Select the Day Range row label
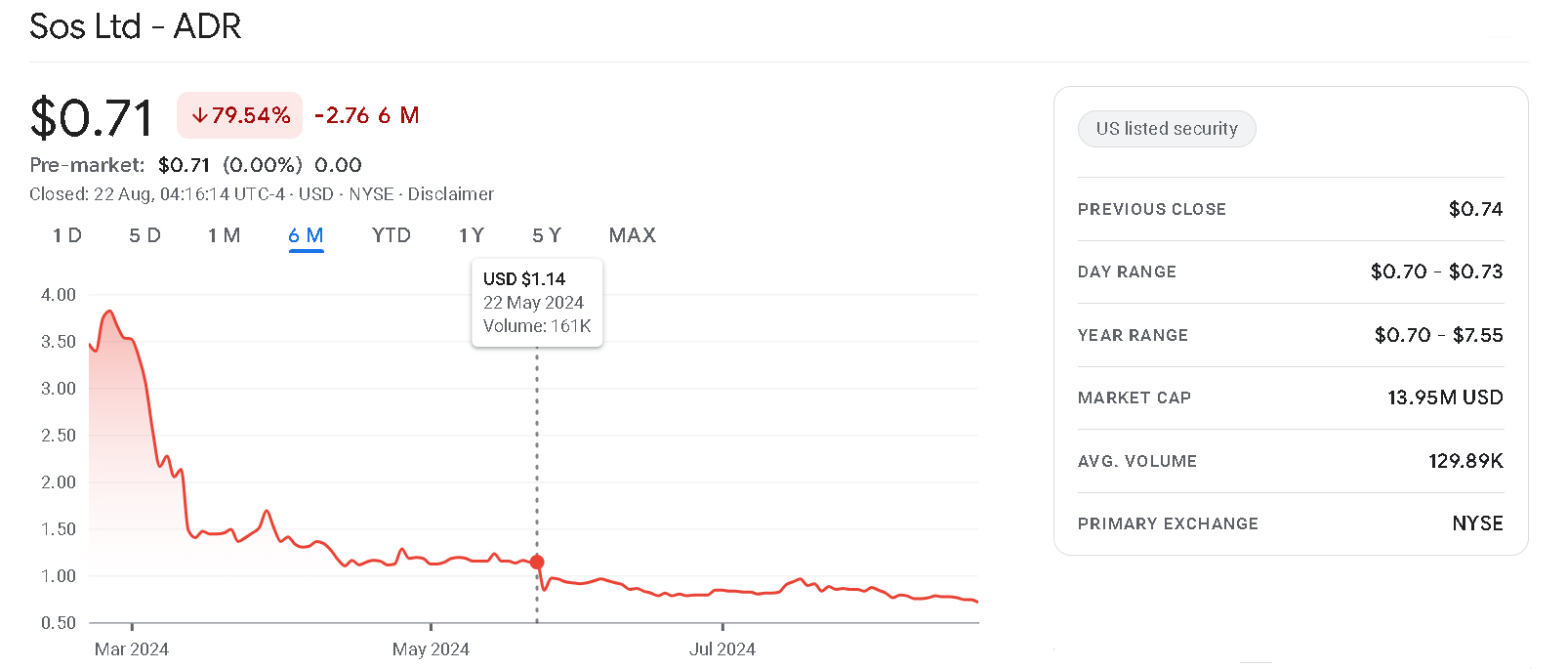 (x=1127, y=272)
